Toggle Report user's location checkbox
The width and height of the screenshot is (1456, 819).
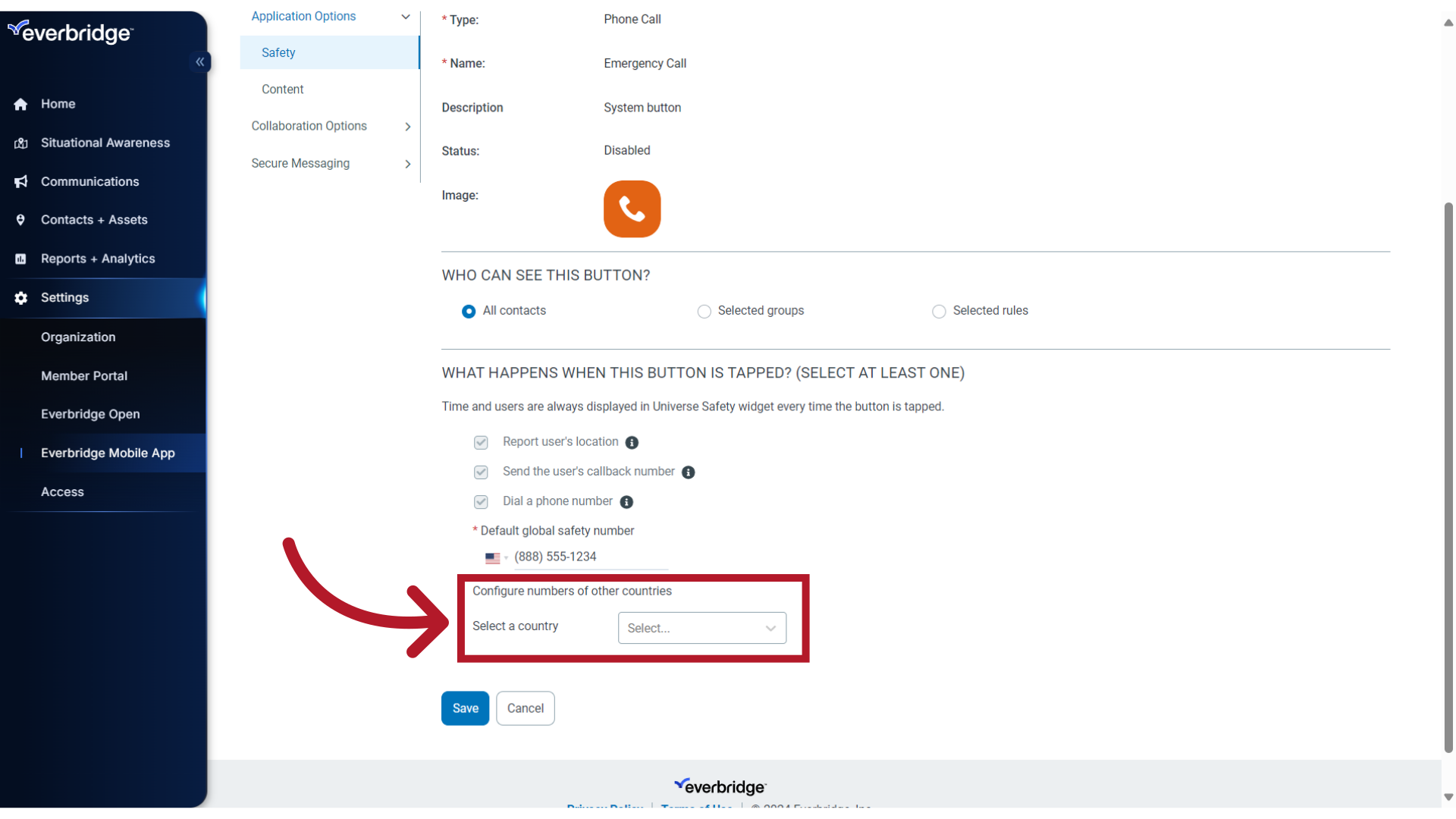click(481, 442)
